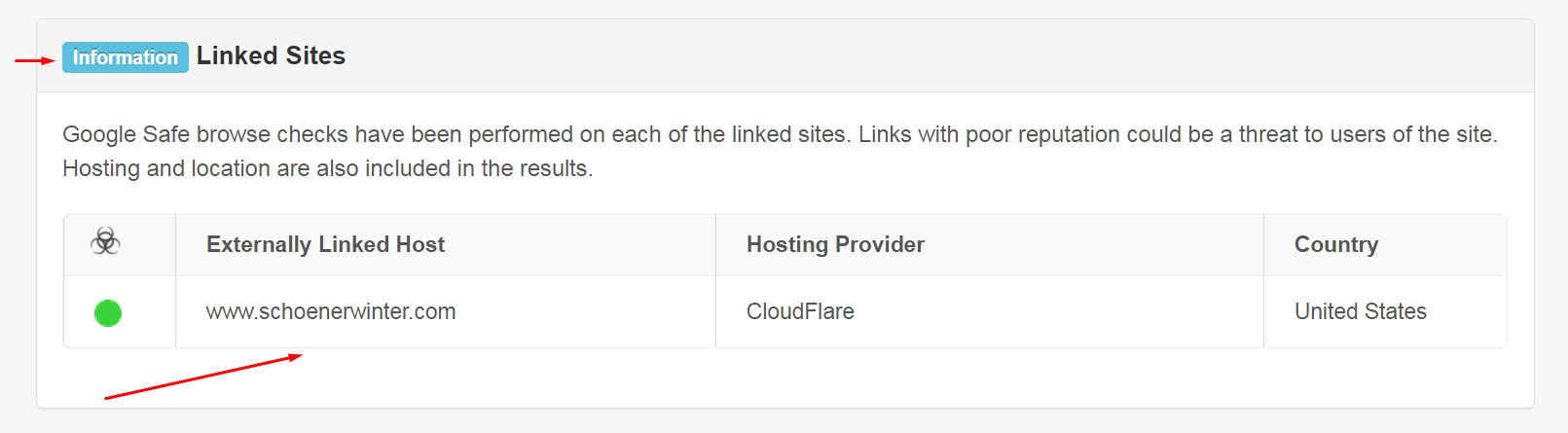Click the United States country cell
1568x433 pixels.
[1361, 311]
